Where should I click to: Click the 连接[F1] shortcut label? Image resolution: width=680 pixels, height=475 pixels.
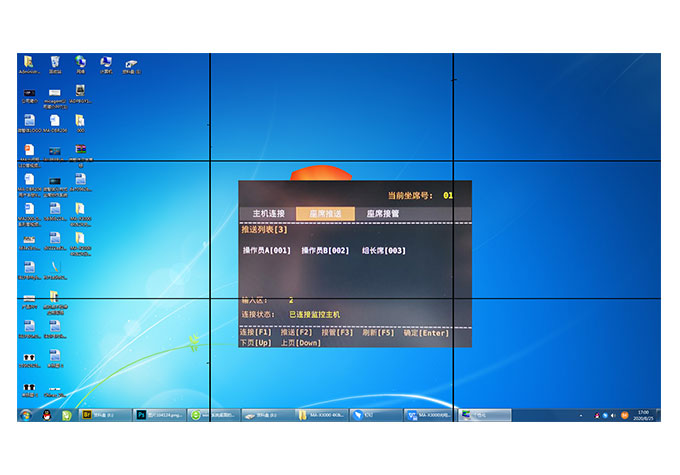pos(256,332)
